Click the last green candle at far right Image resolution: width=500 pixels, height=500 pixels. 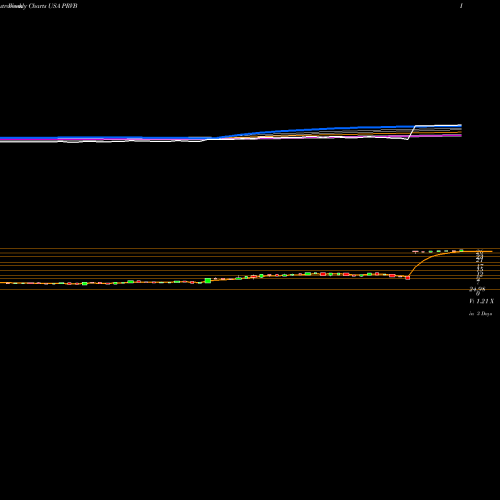coord(461,250)
